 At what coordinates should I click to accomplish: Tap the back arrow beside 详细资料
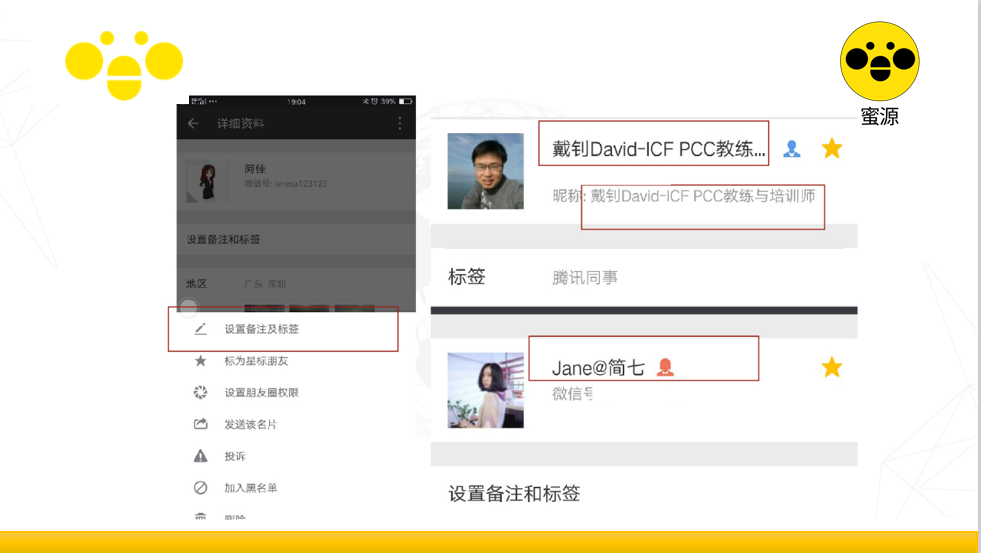coord(193,123)
